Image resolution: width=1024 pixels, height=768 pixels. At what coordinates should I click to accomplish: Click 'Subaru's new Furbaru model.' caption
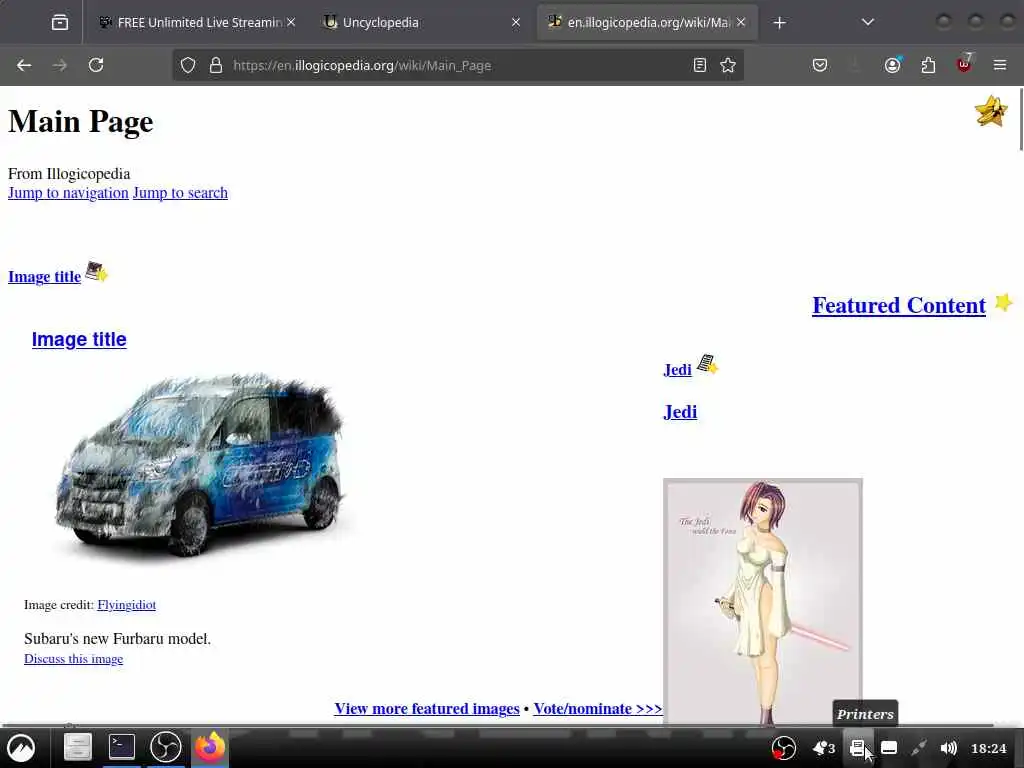tap(118, 639)
